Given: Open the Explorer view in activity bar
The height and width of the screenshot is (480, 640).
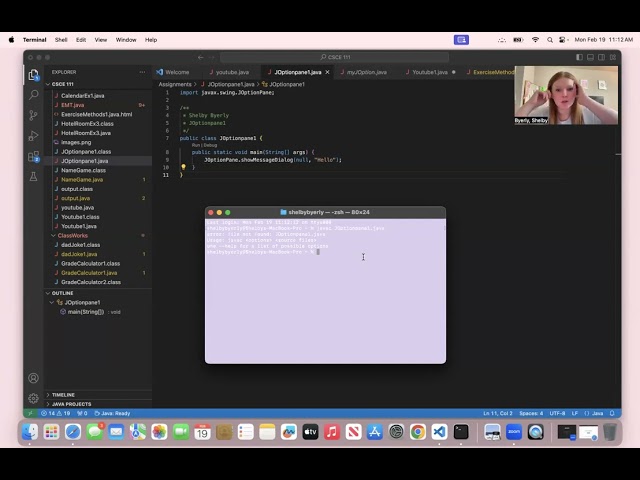Looking at the screenshot, I should [33, 75].
